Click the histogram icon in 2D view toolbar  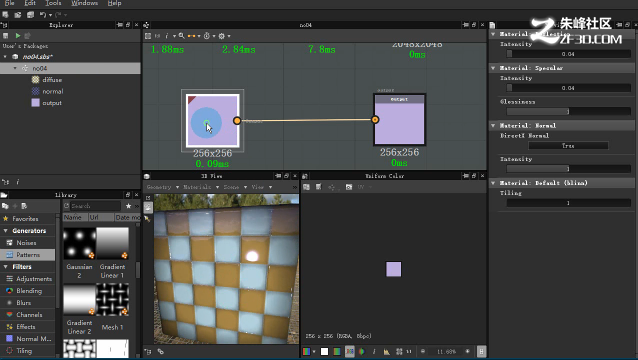(387, 351)
